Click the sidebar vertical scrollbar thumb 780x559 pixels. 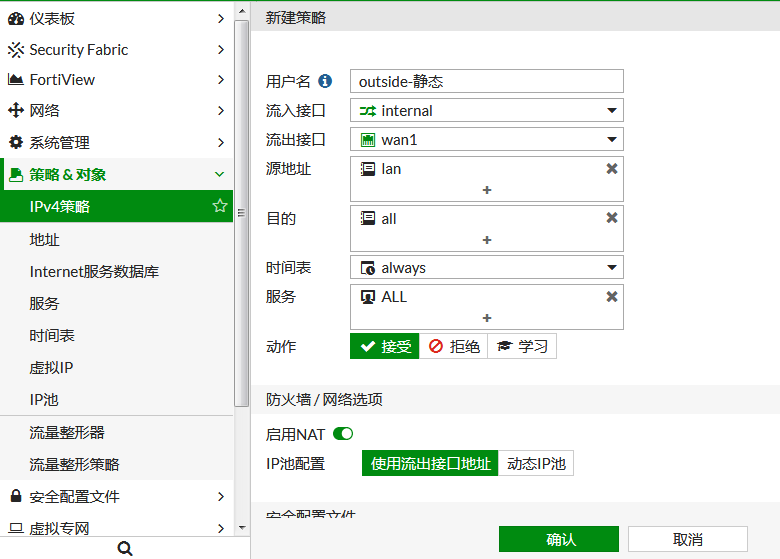pyautogui.click(x=242, y=213)
